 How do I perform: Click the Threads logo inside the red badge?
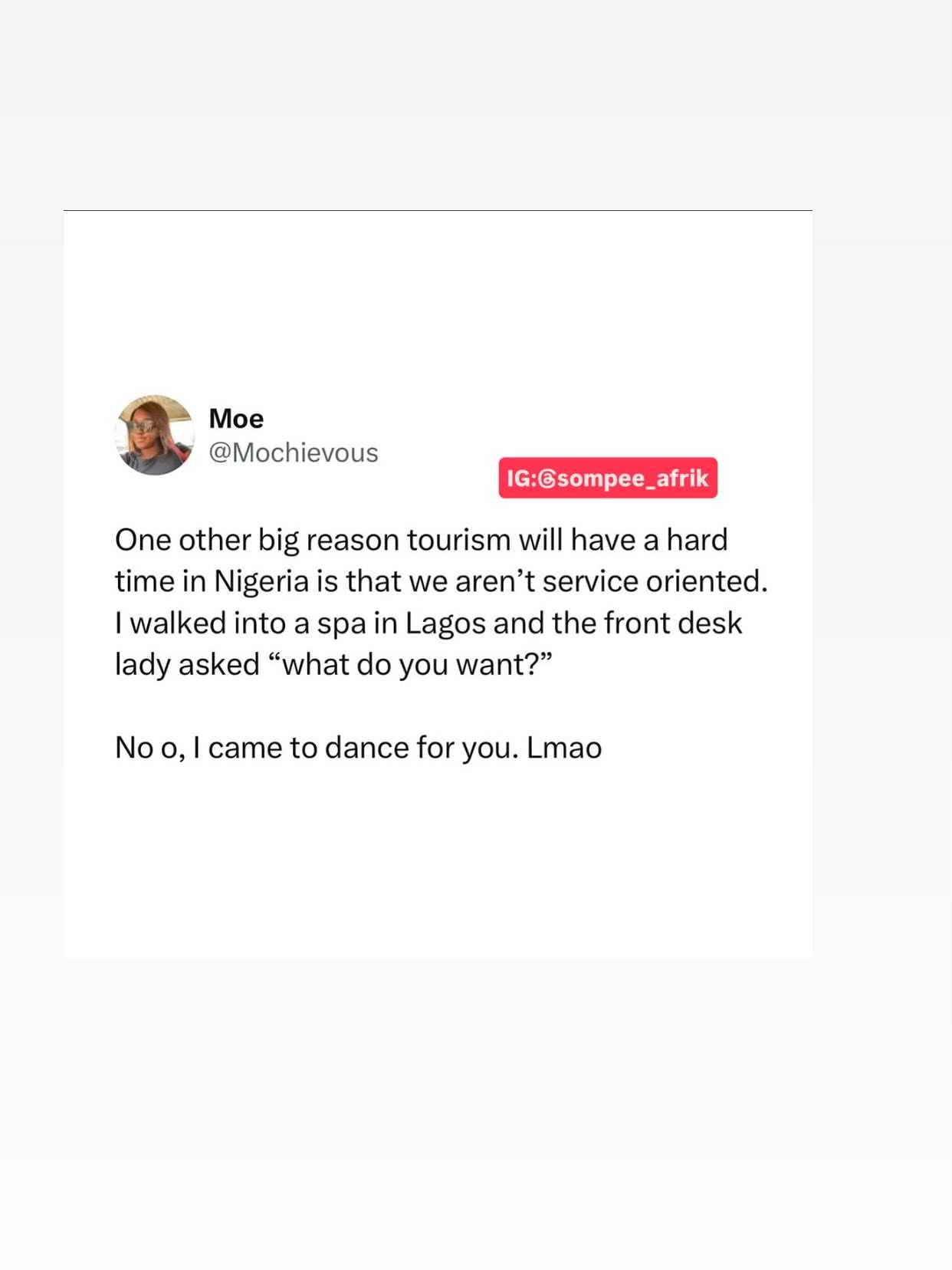[x=547, y=479]
